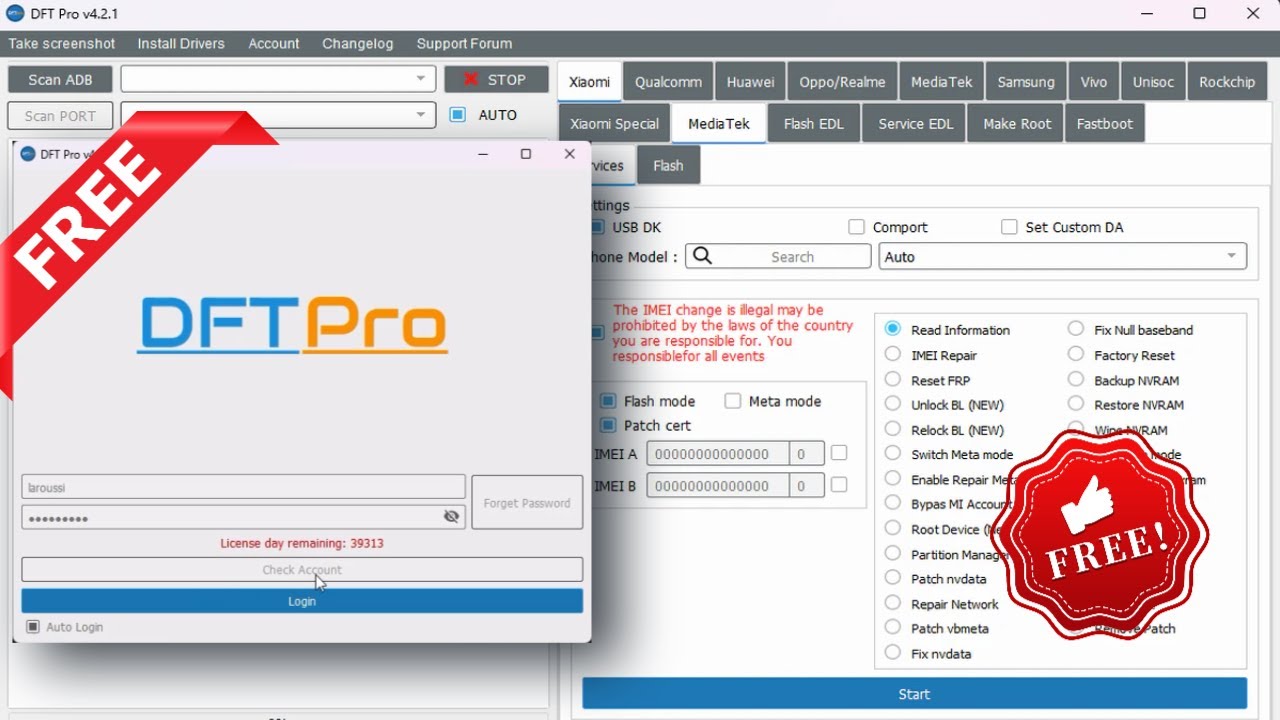Click the username field showing laroussi
Screen dimensions: 1280x720
[244, 487]
